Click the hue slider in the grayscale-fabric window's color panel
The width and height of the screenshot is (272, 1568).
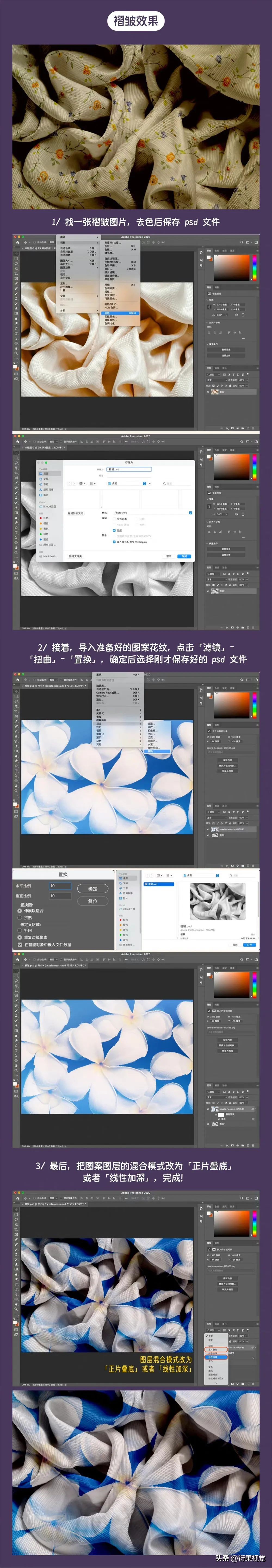click(254, 467)
